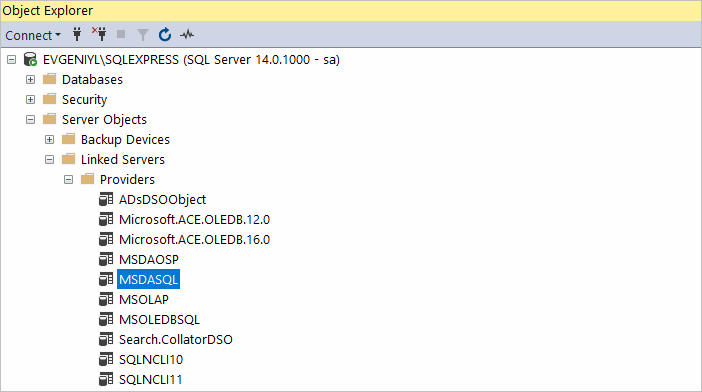Click the Backup Devices folder icon
702x392 pixels.
point(68,139)
